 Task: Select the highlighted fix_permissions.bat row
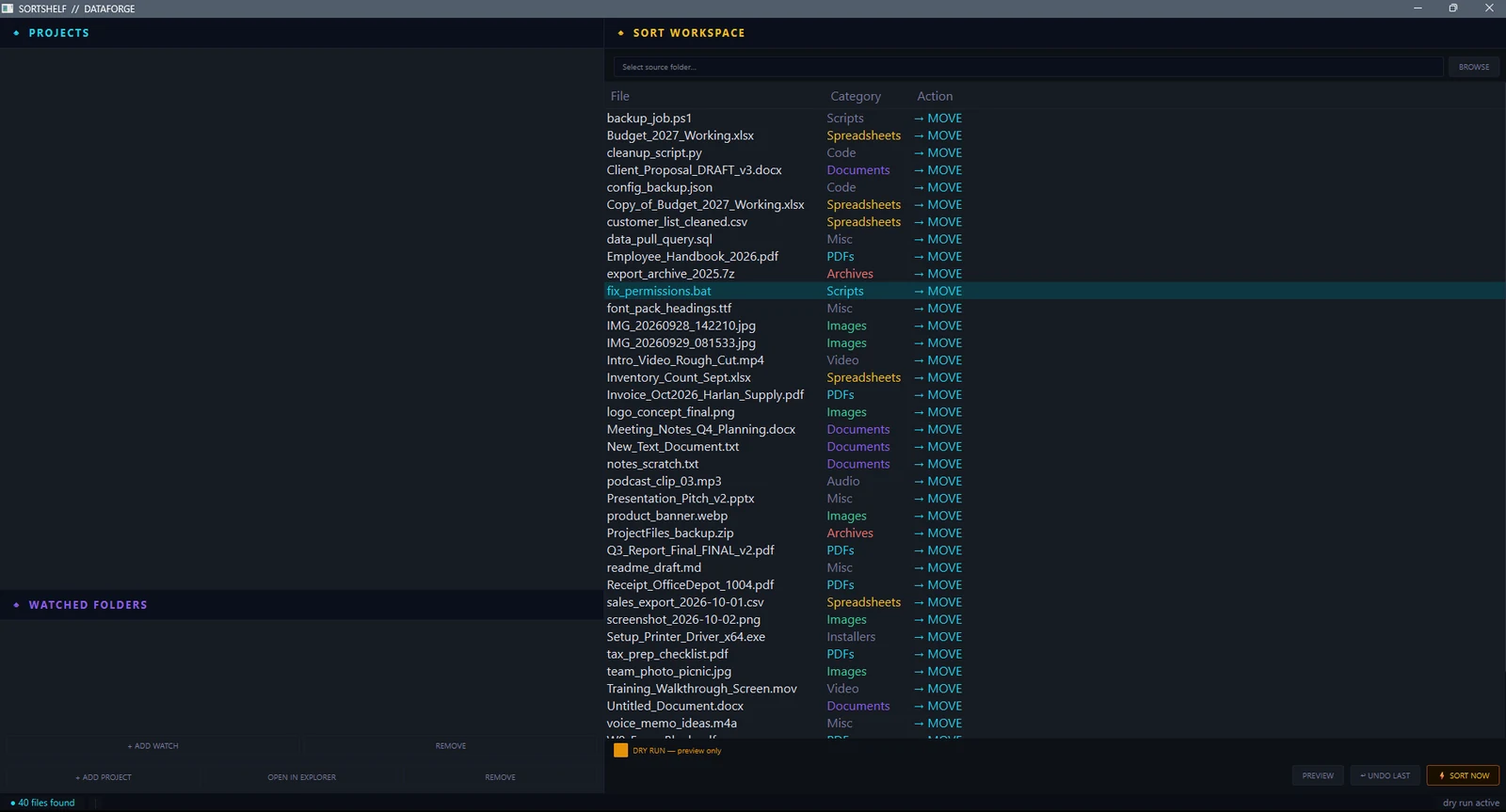click(x=1054, y=291)
